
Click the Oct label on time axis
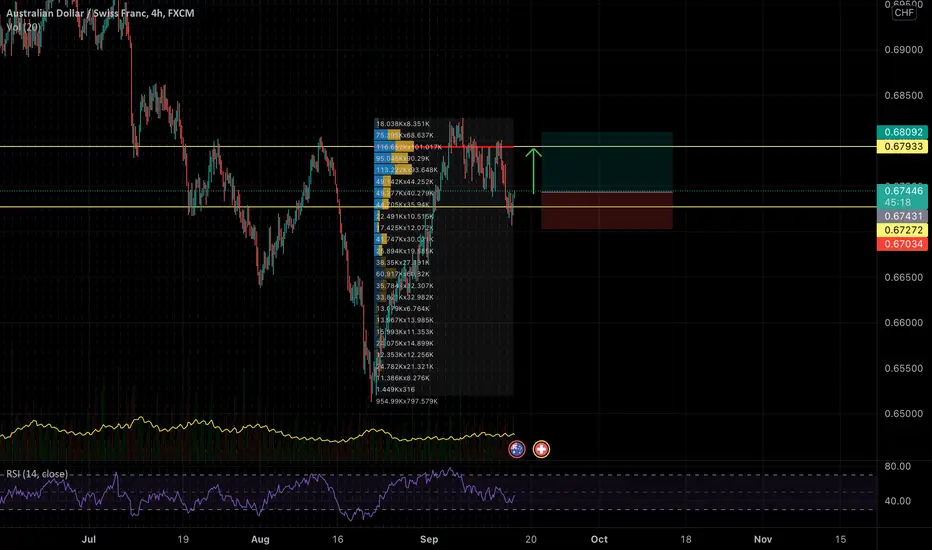coord(599,539)
